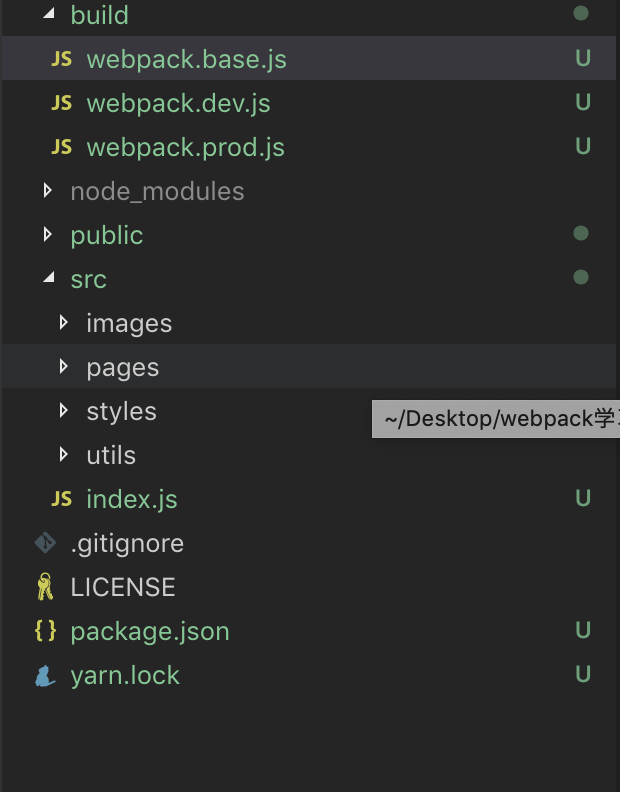Open the utils folder
The image size is (620, 792).
(111, 455)
